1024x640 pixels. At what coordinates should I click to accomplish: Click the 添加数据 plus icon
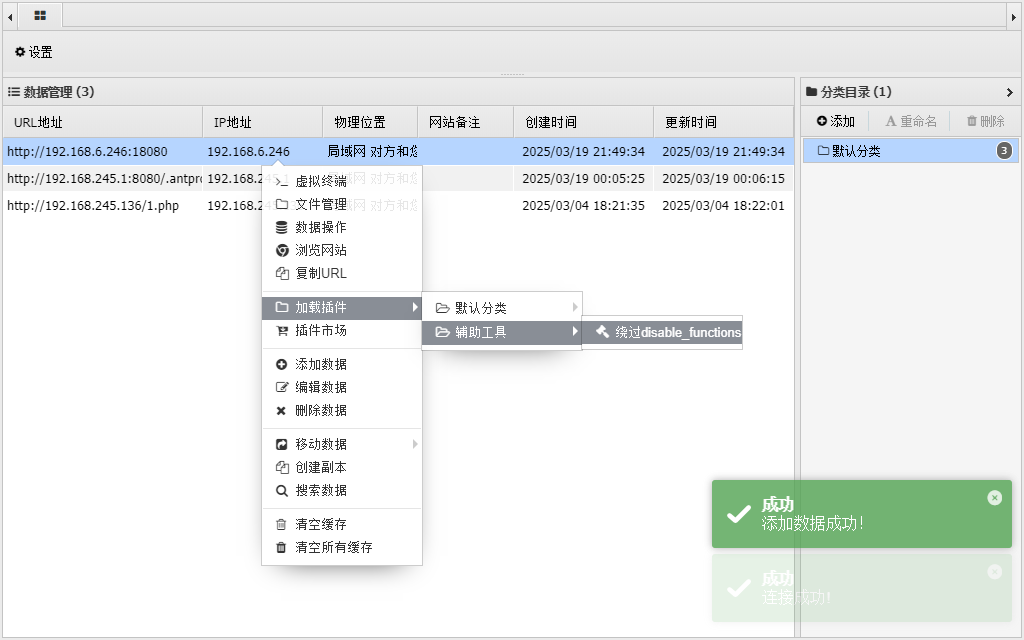tap(282, 364)
